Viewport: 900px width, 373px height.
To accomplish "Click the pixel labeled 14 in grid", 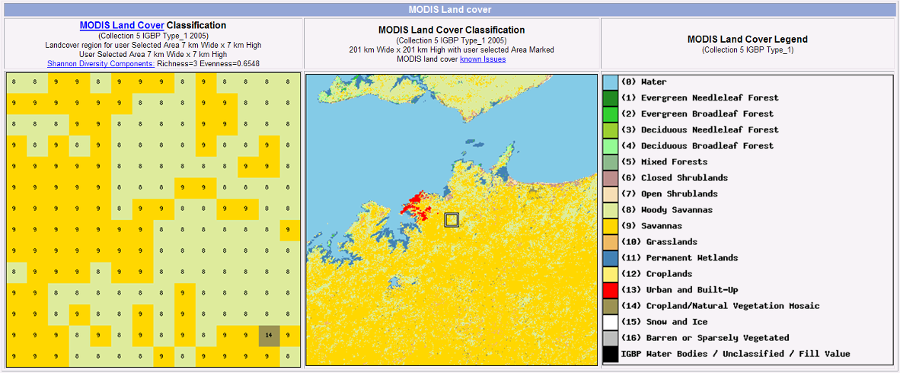I will click(269, 335).
